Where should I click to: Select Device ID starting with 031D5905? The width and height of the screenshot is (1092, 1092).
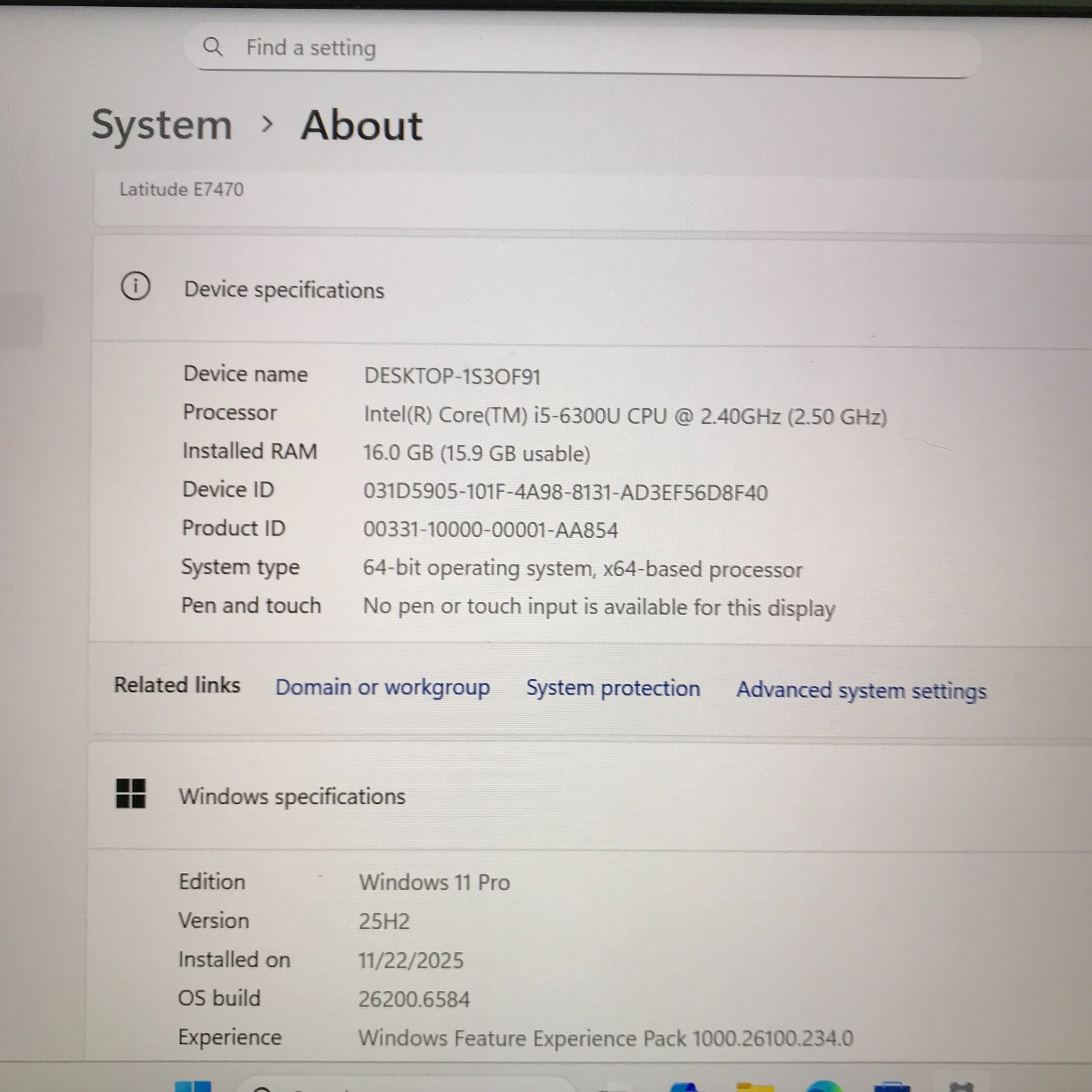pos(565,492)
